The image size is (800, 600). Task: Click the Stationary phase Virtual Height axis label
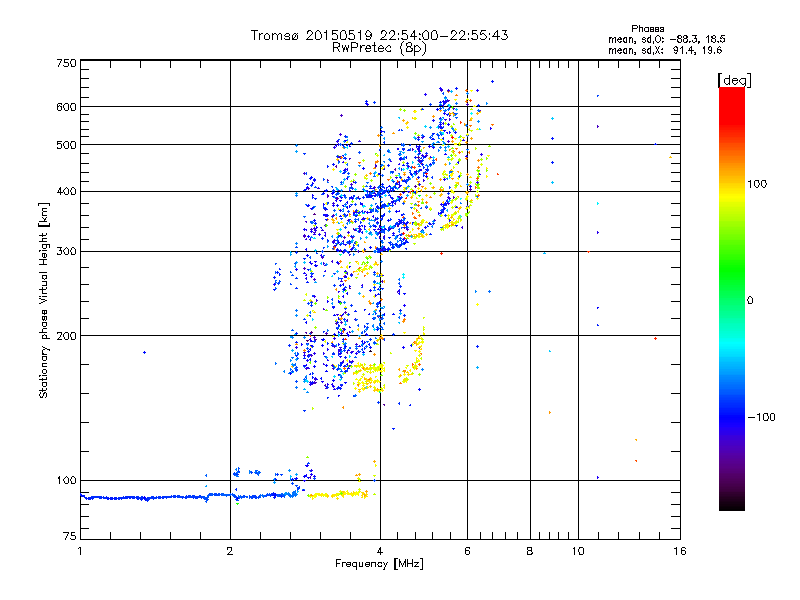point(43,301)
